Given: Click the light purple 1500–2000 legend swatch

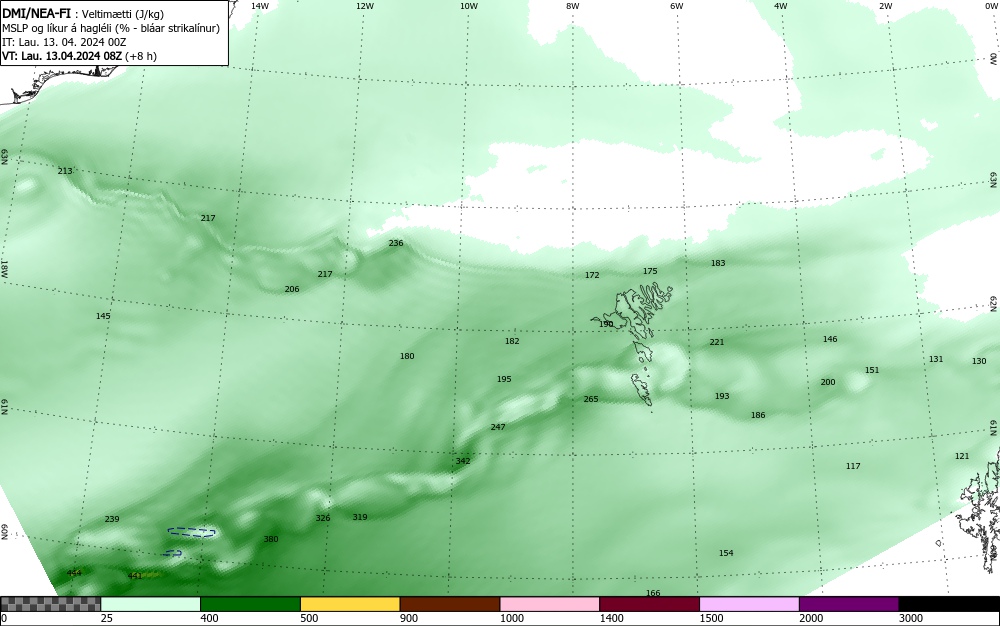Looking at the screenshot, I should click(749, 604).
